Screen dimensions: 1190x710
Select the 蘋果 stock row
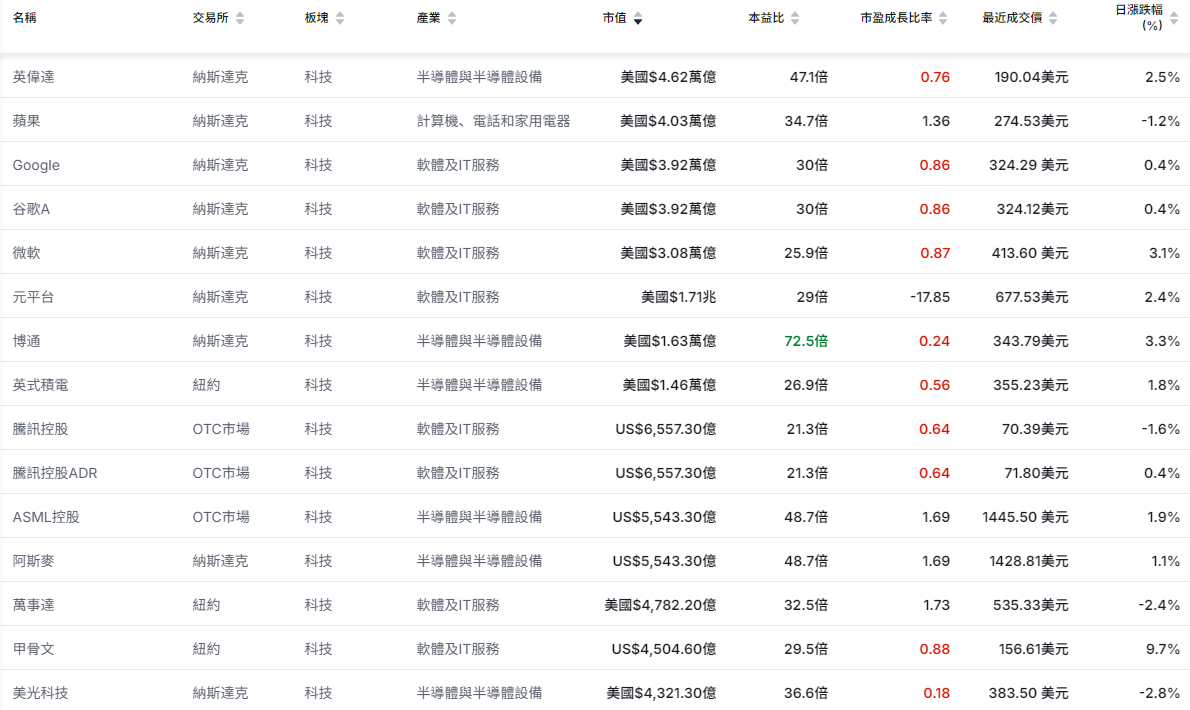(x=24, y=120)
